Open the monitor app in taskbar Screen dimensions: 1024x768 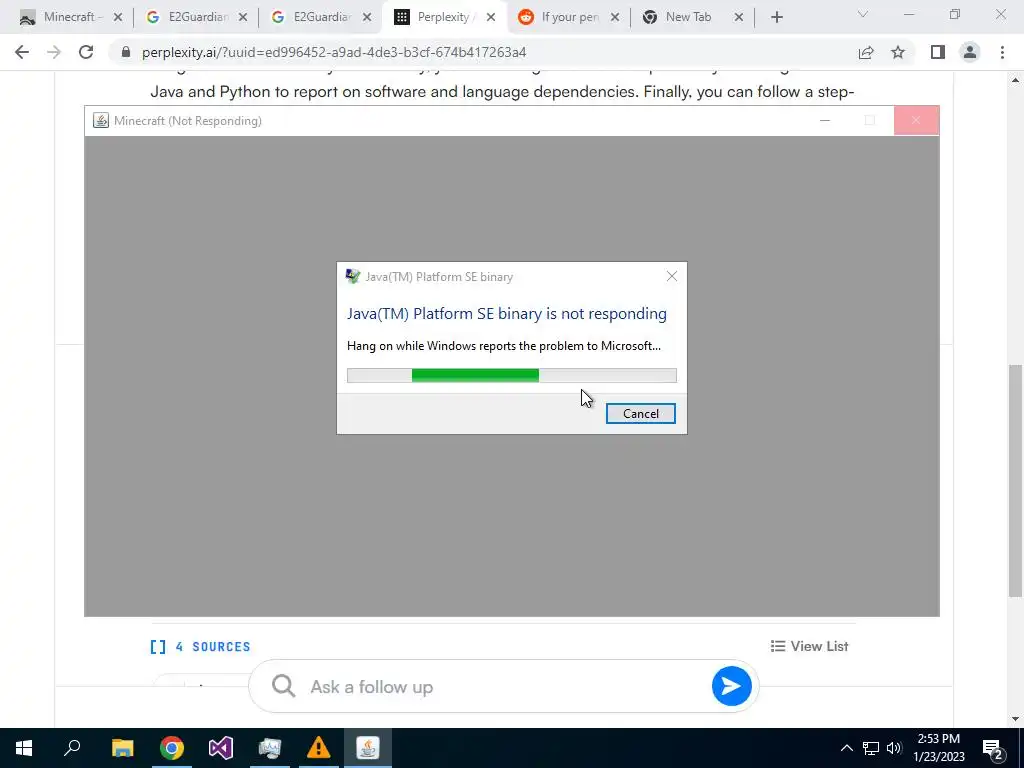click(270, 748)
